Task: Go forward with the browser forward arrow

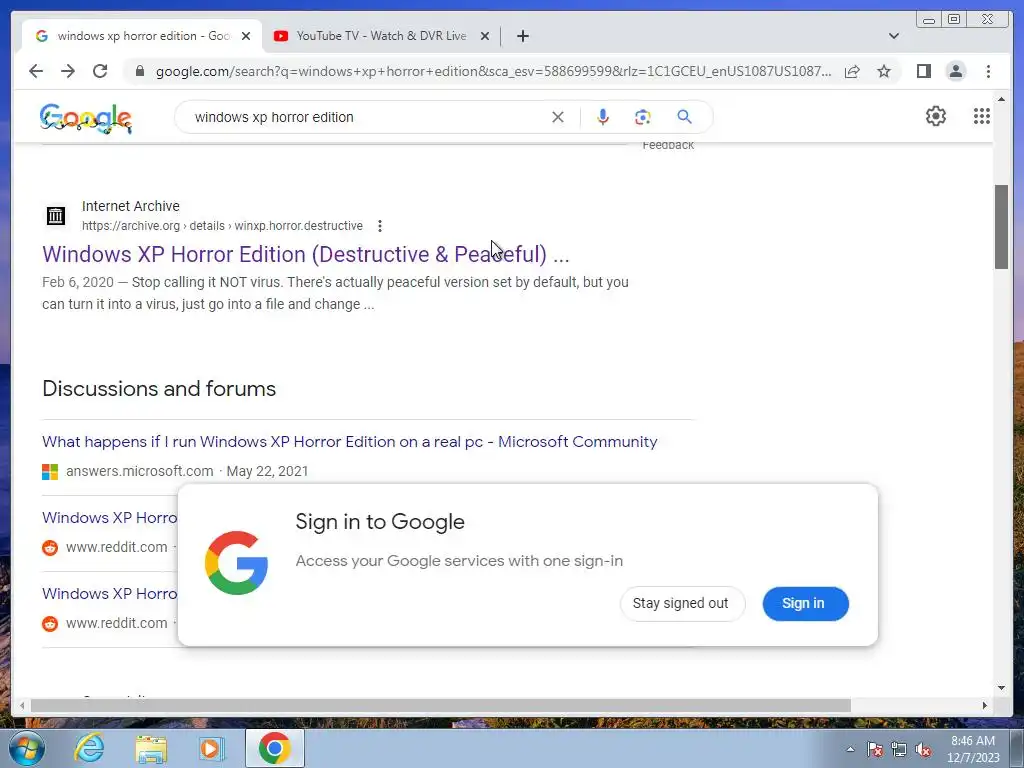Action: [68, 71]
